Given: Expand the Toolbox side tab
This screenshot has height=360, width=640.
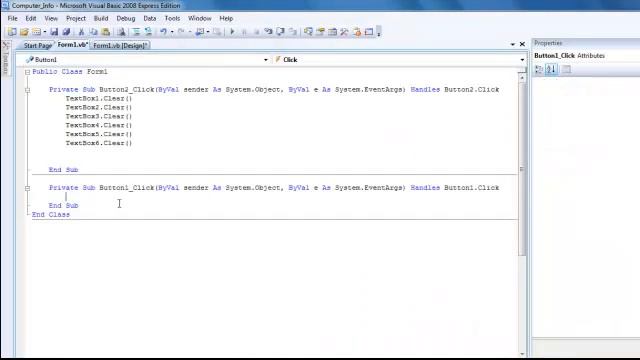Looking at the screenshot, I should tap(6, 58).
